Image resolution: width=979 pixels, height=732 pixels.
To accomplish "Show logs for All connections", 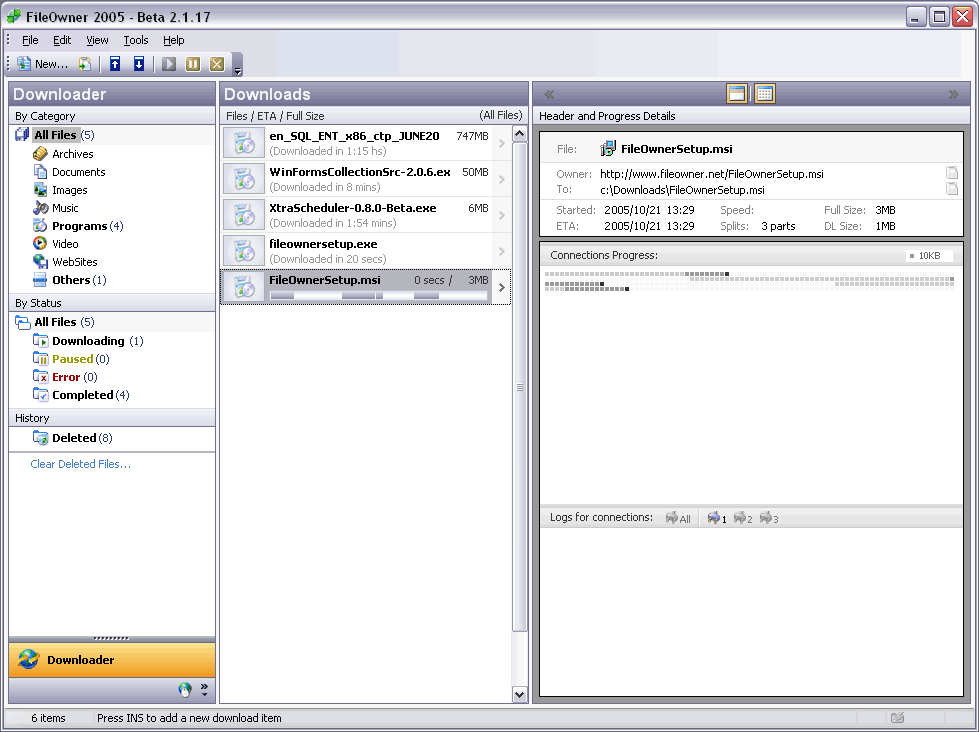I will 678,518.
